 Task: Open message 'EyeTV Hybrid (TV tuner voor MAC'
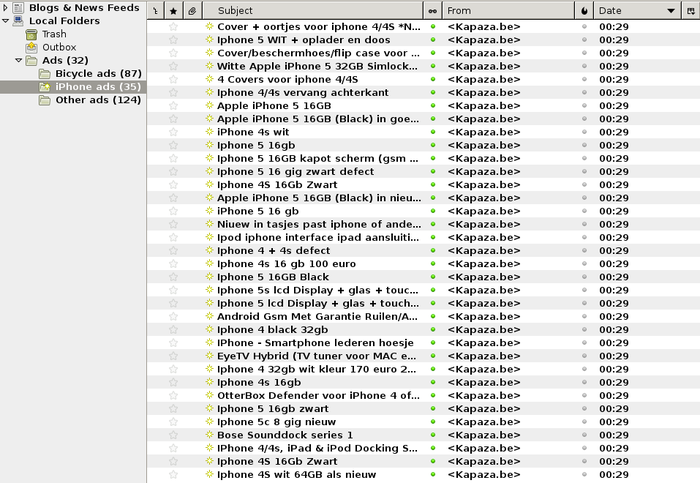[x=316, y=356]
